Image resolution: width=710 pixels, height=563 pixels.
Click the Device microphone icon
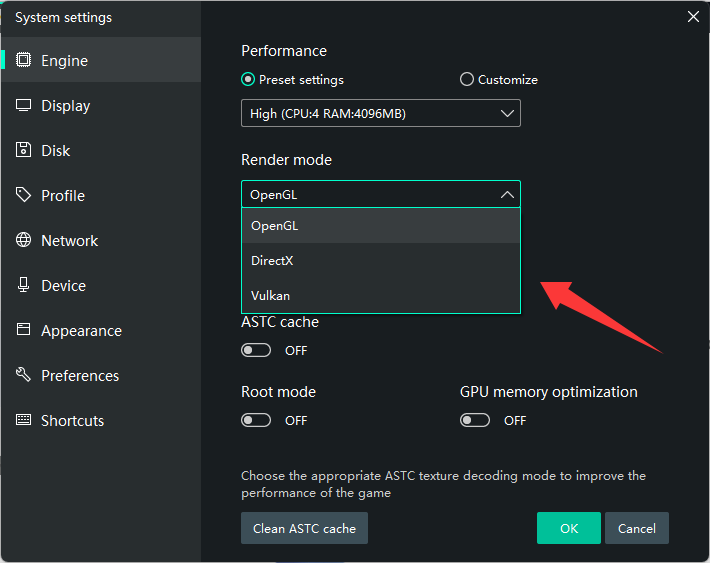point(24,285)
